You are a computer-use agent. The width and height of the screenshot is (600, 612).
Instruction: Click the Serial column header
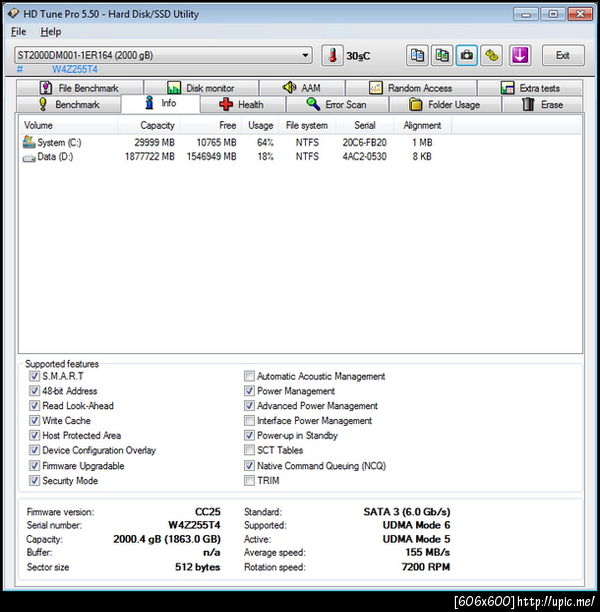point(365,125)
